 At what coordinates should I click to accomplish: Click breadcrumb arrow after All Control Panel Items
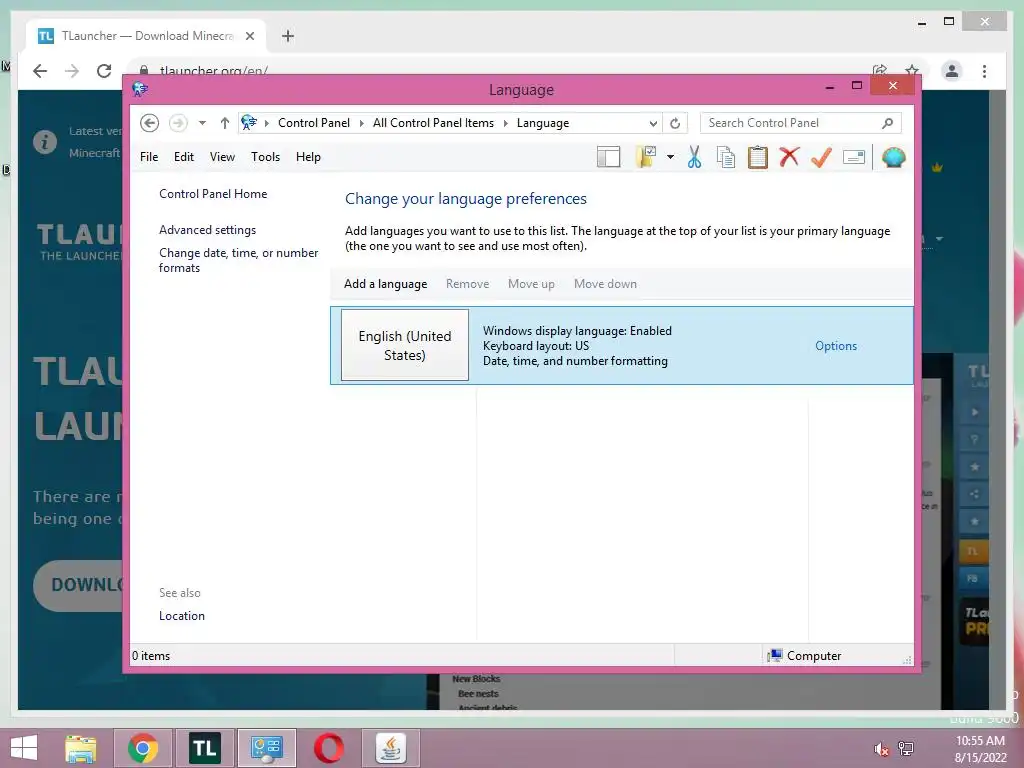pos(505,123)
